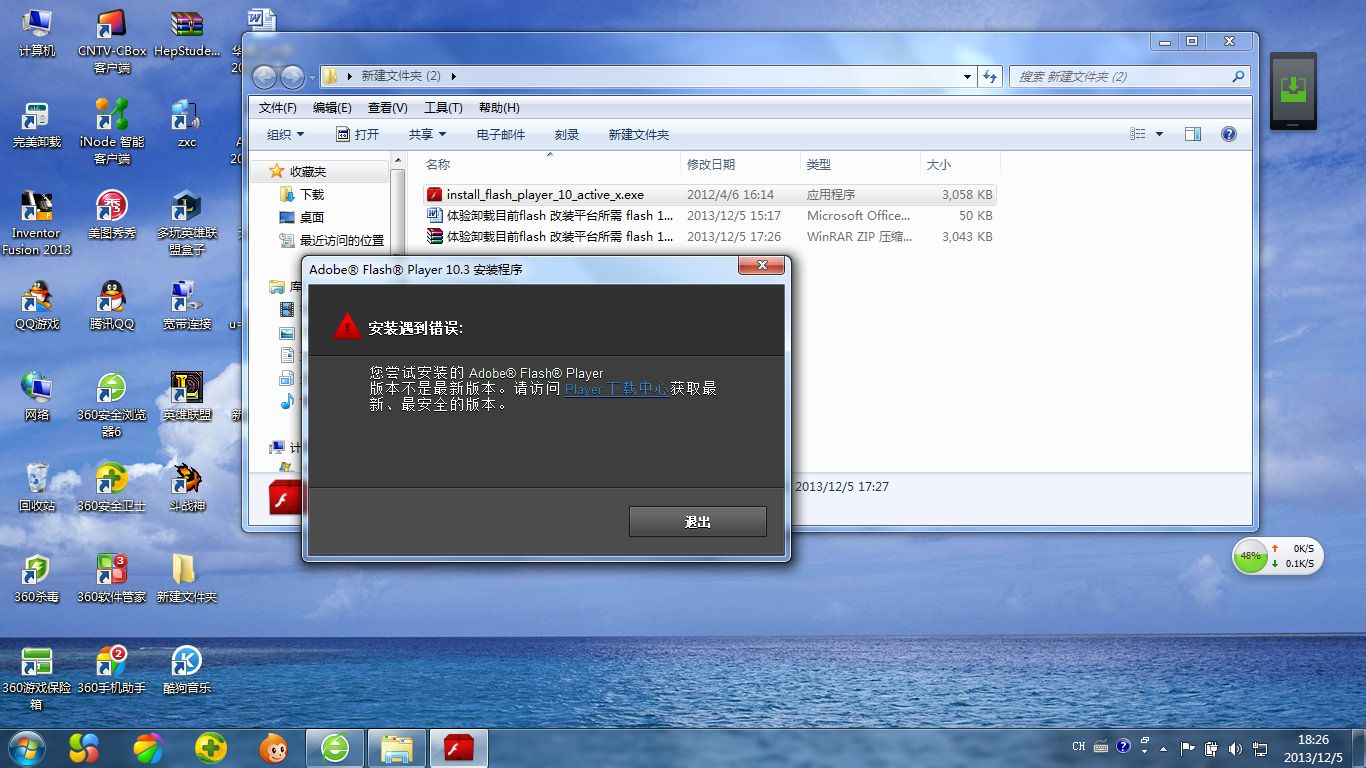Open zxc desktop shortcut
Screen dimensions: 1366x768
[x=187, y=124]
